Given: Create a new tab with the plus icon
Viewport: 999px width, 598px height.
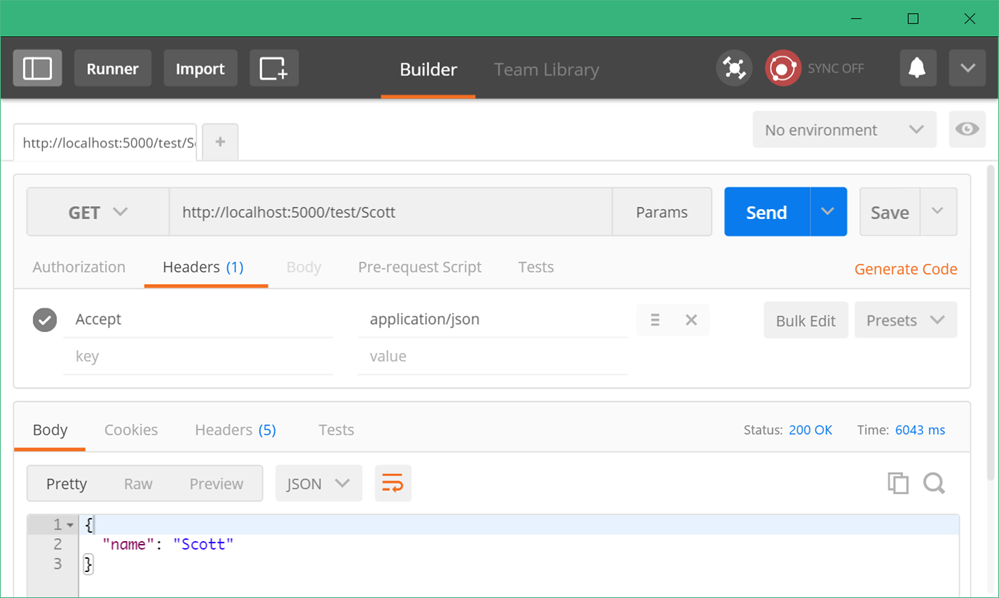Looking at the screenshot, I should click(219, 141).
